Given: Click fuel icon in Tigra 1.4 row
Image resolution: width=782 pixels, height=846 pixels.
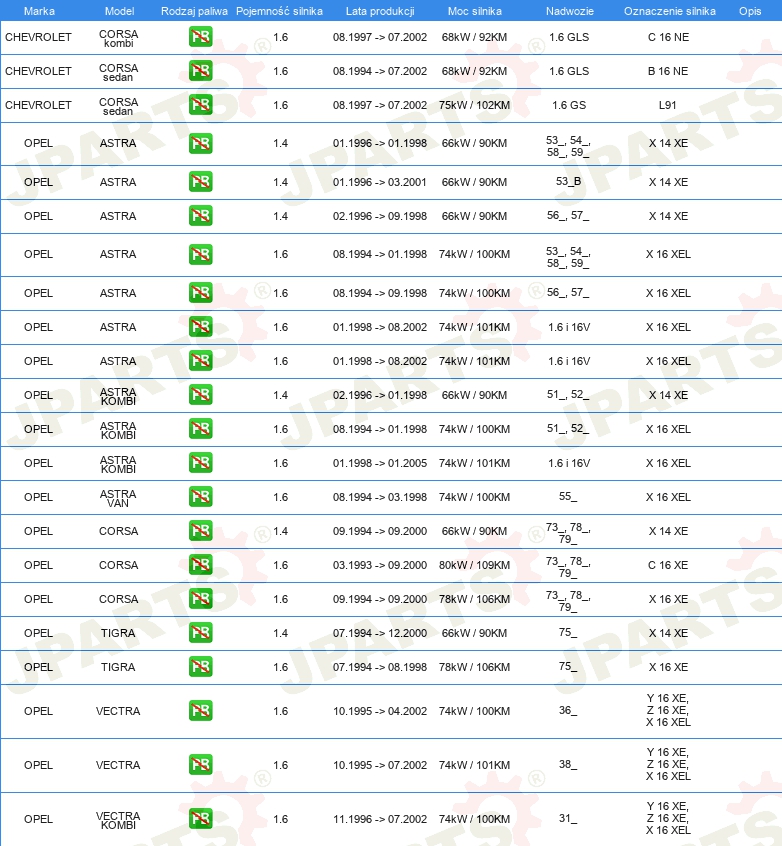Looking at the screenshot, I should pos(200,632).
